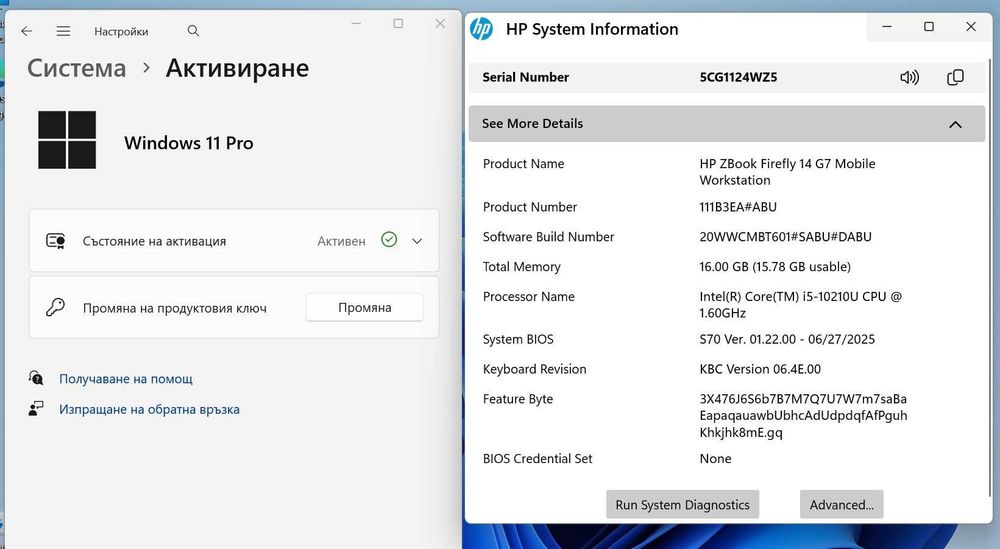Click the HP logo in title bar

point(482,29)
